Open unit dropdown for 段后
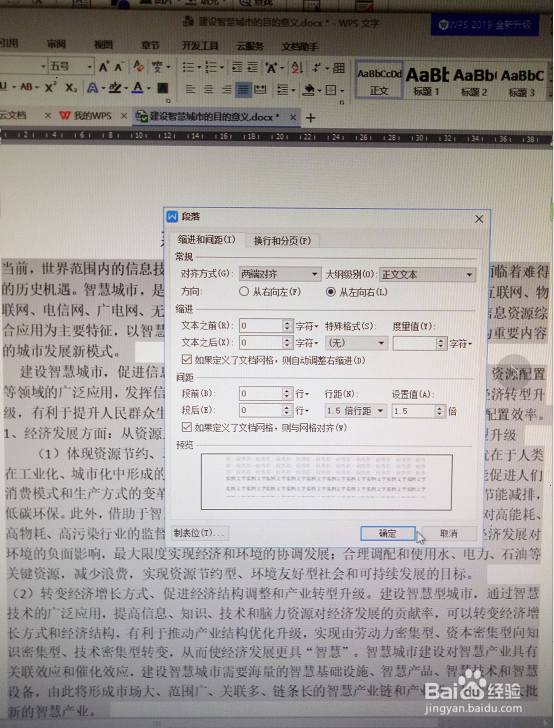This screenshot has height=728, width=554. click(303, 410)
